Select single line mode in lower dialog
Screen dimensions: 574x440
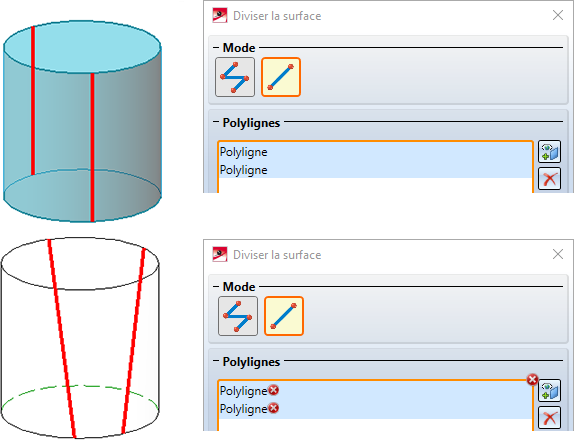pos(284,316)
